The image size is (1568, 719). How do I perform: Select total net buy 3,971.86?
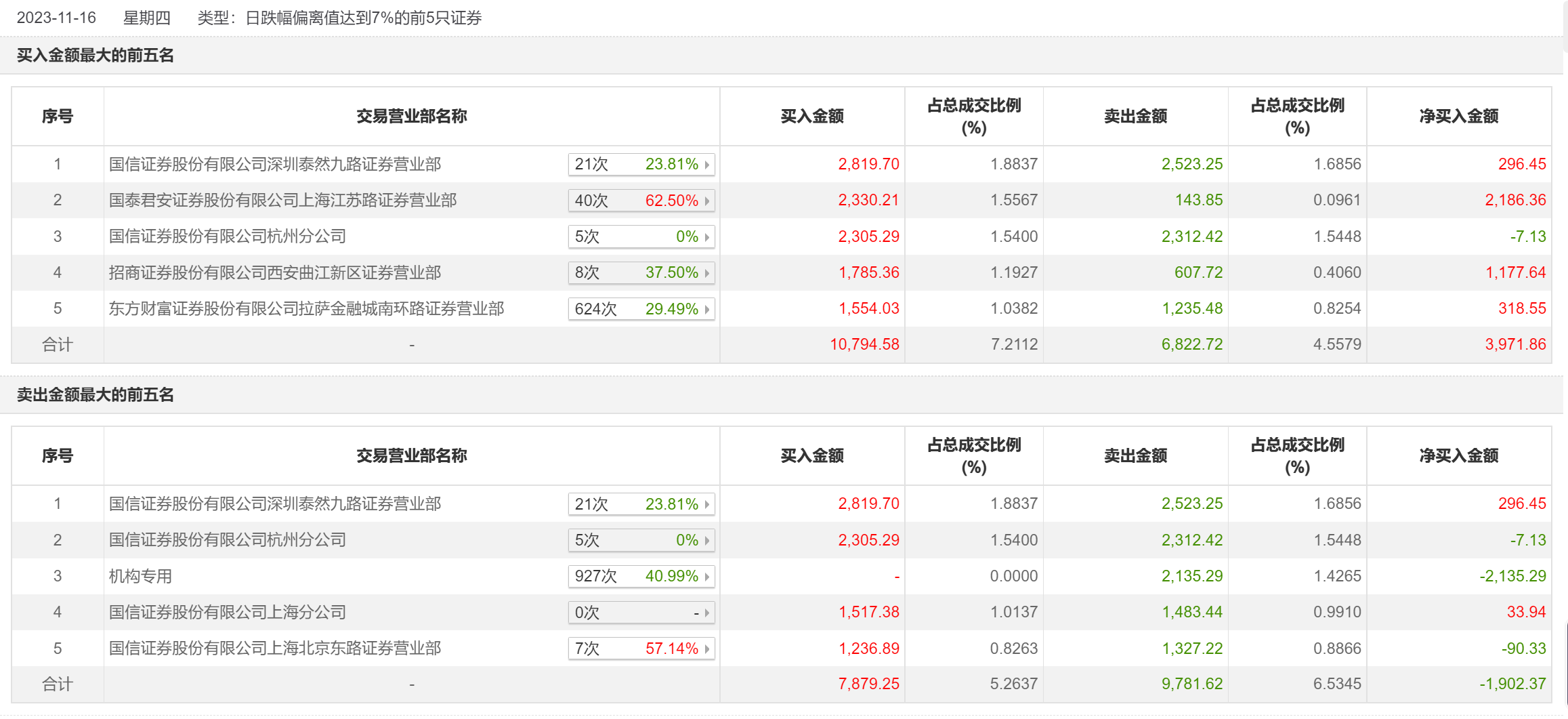(1515, 345)
